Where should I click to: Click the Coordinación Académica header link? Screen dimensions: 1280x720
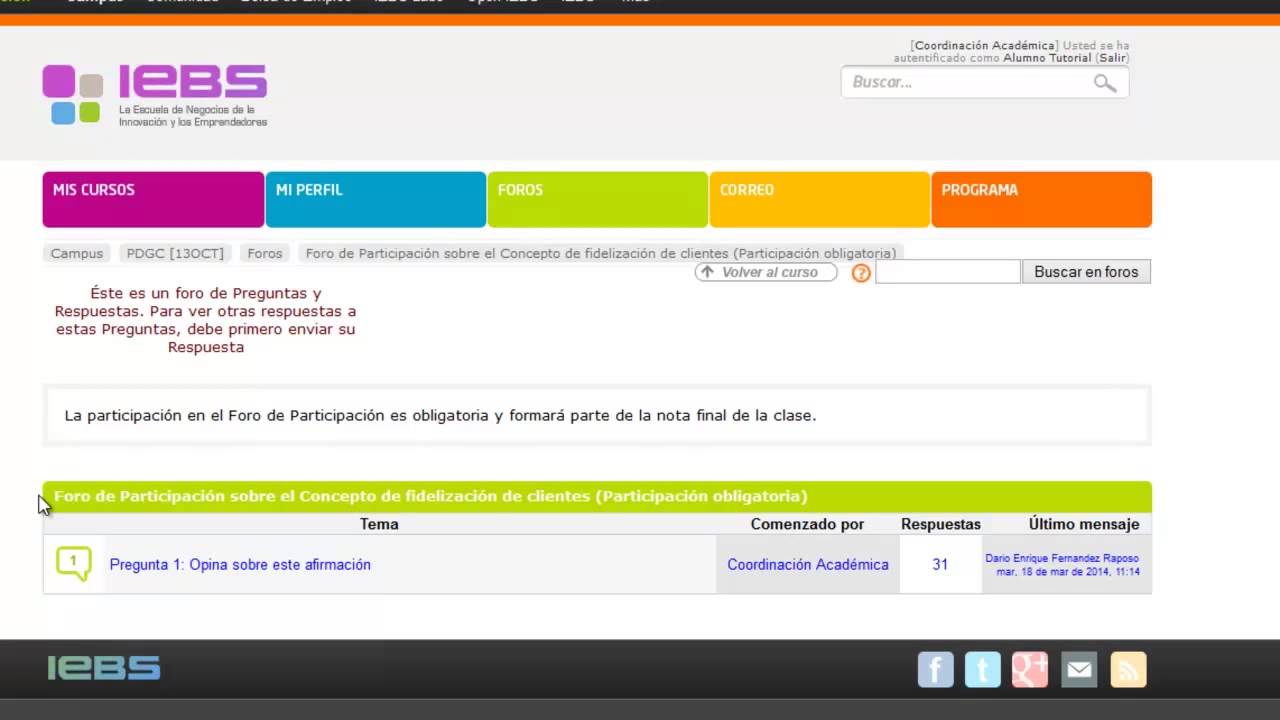(x=984, y=46)
